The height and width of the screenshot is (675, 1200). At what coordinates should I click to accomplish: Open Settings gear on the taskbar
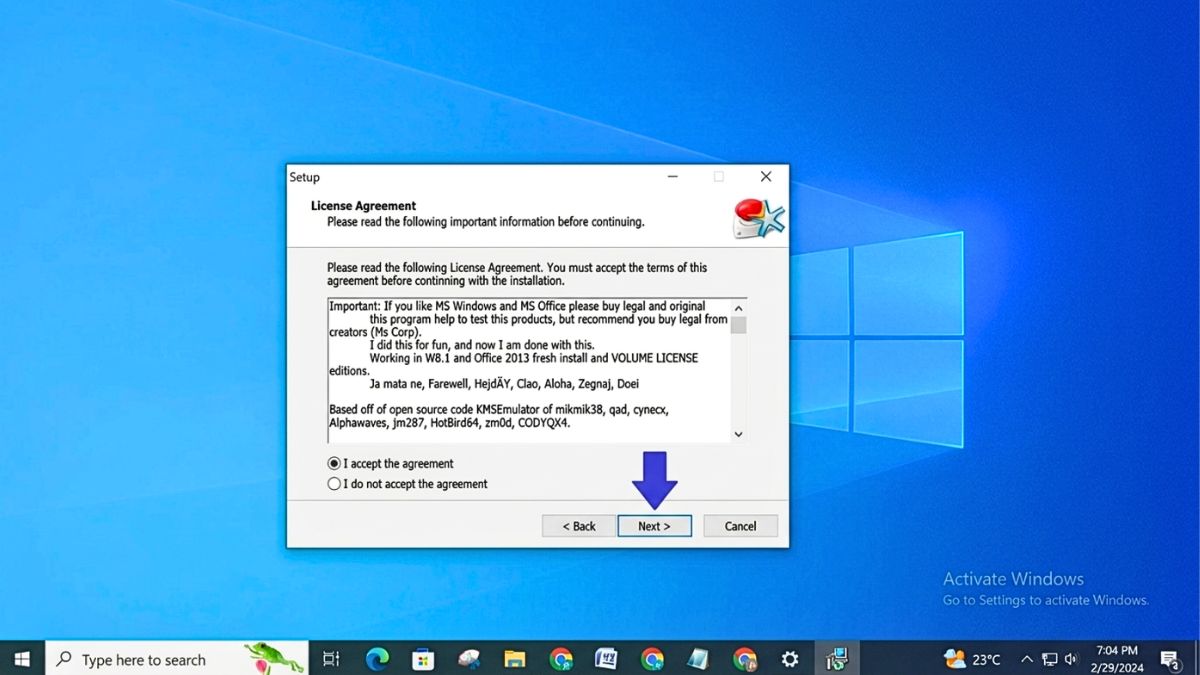point(790,659)
